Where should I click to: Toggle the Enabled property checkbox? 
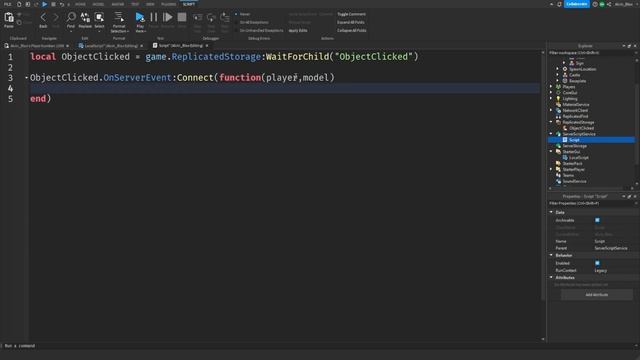click(x=597, y=264)
